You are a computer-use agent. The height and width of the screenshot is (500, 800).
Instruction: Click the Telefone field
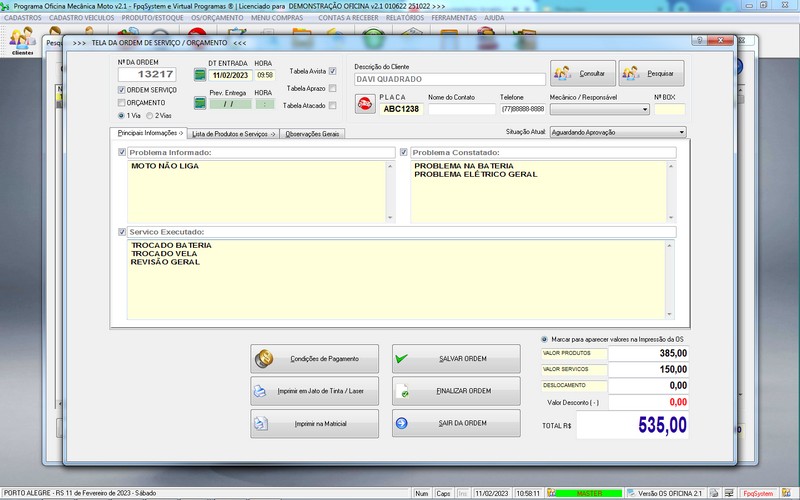pos(522,109)
